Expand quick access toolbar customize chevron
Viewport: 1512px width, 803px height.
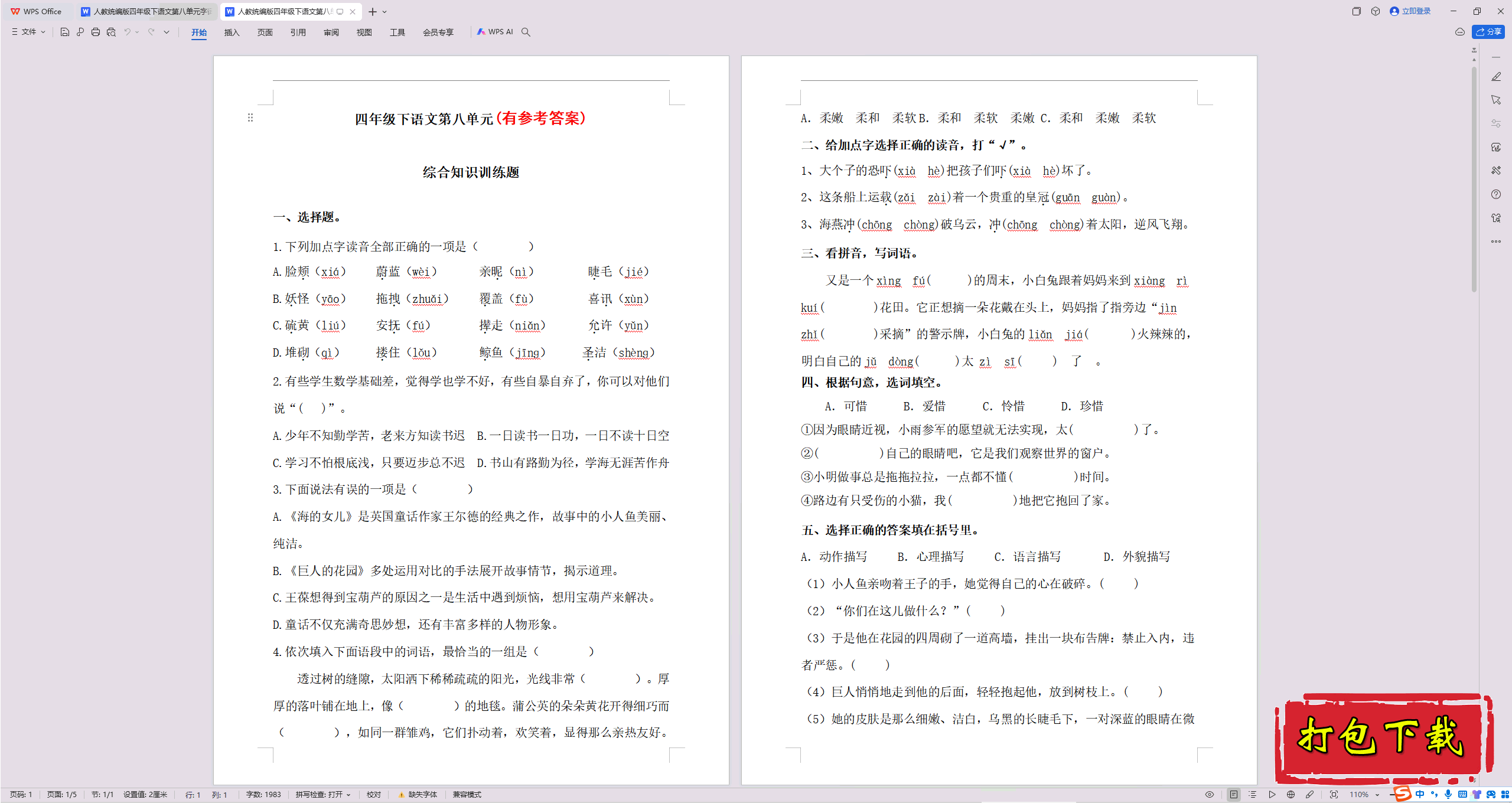167,32
